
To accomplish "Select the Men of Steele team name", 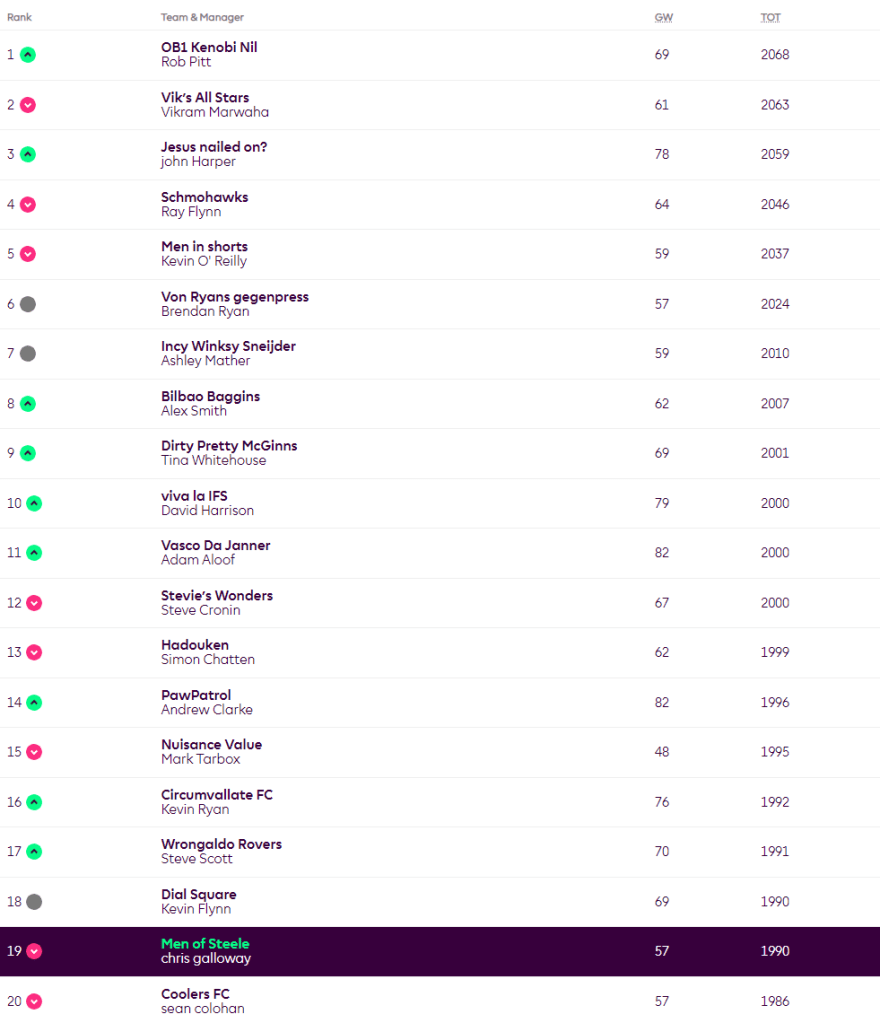I will click(x=205, y=944).
